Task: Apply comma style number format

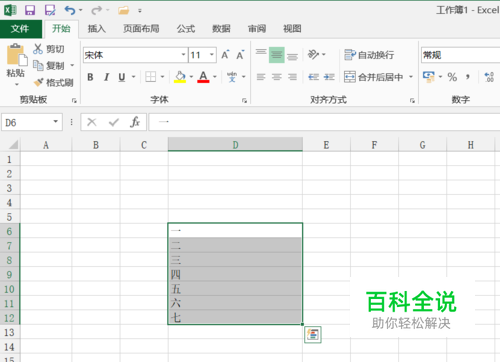Action: tap(468, 77)
